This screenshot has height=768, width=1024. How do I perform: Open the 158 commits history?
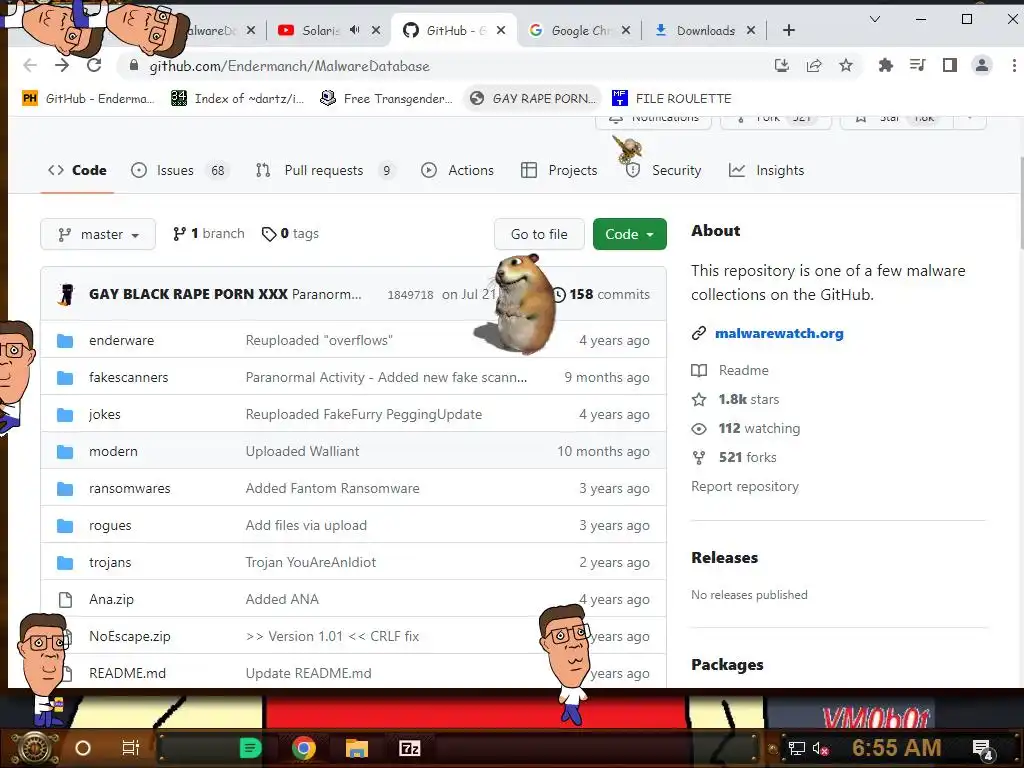tap(601, 295)
